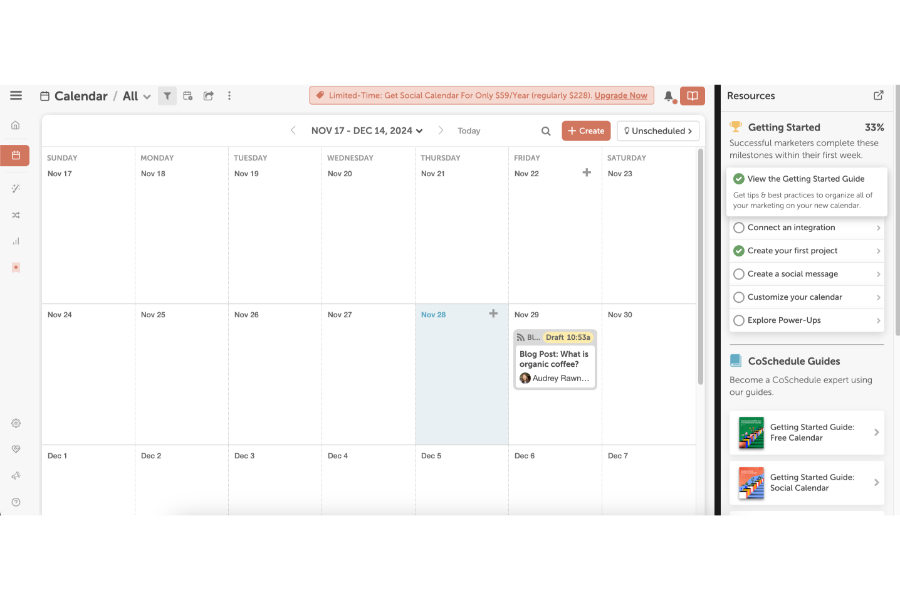Open Getting Started Guide: Free Calendar chevron

pos(876,432)
